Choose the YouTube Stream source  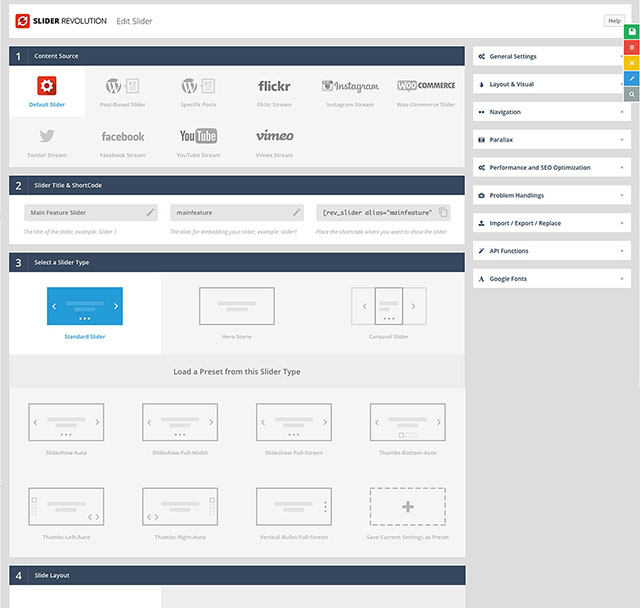click(198, 142)
